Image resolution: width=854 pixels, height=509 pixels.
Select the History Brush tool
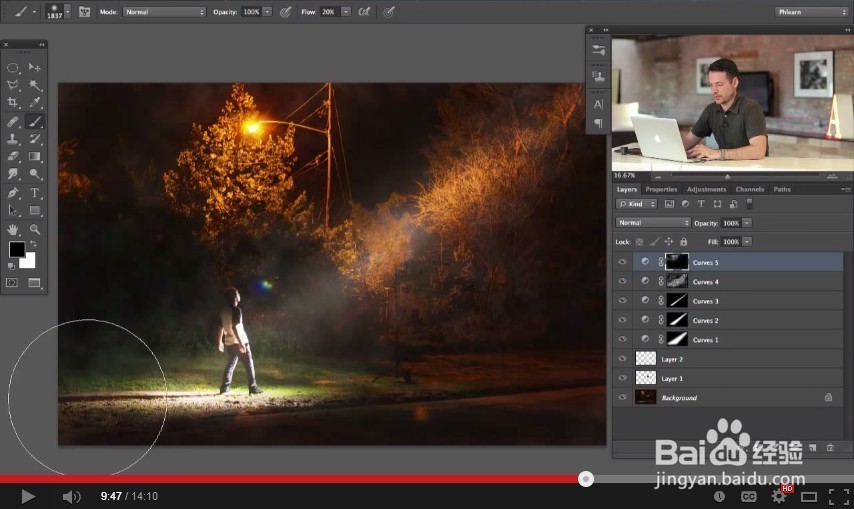tap(34, 139)
